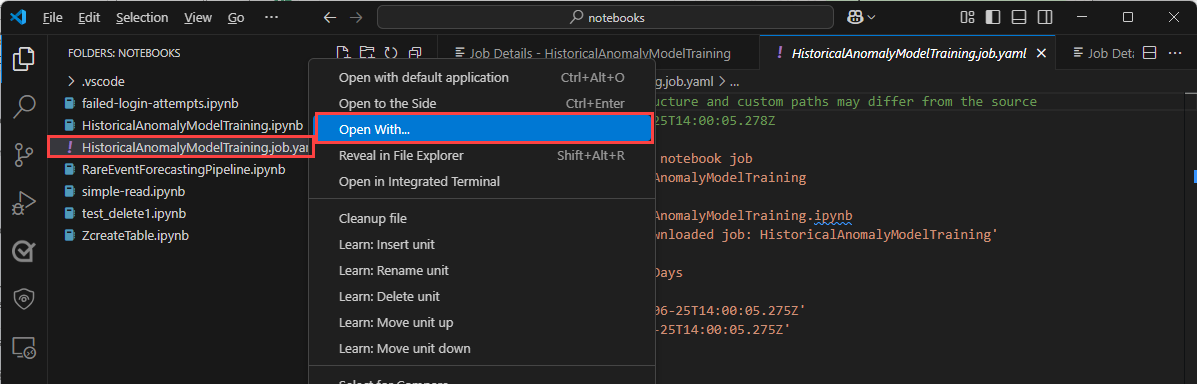
Task: Click the New File icon in explorer header
Action: click(x=344, y=53)
